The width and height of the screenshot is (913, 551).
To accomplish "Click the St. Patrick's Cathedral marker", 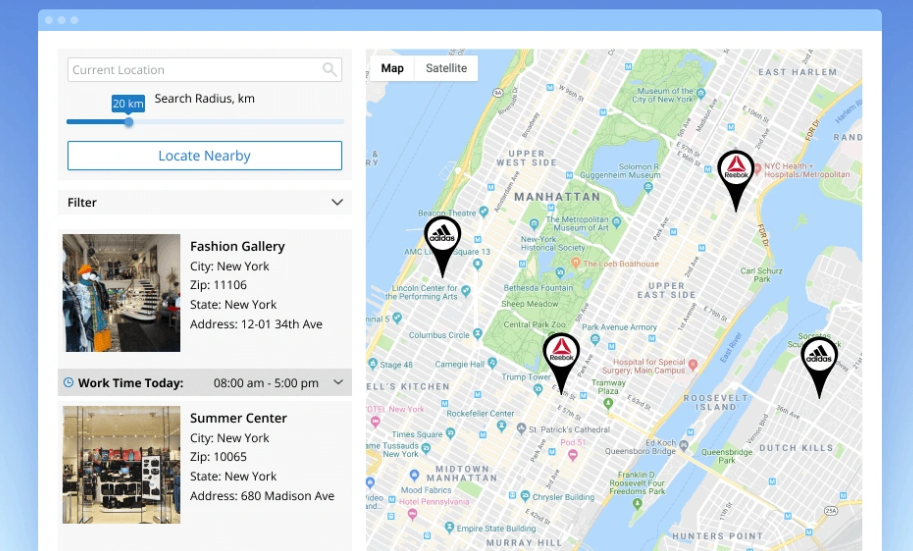I will (x=521, y=428).
